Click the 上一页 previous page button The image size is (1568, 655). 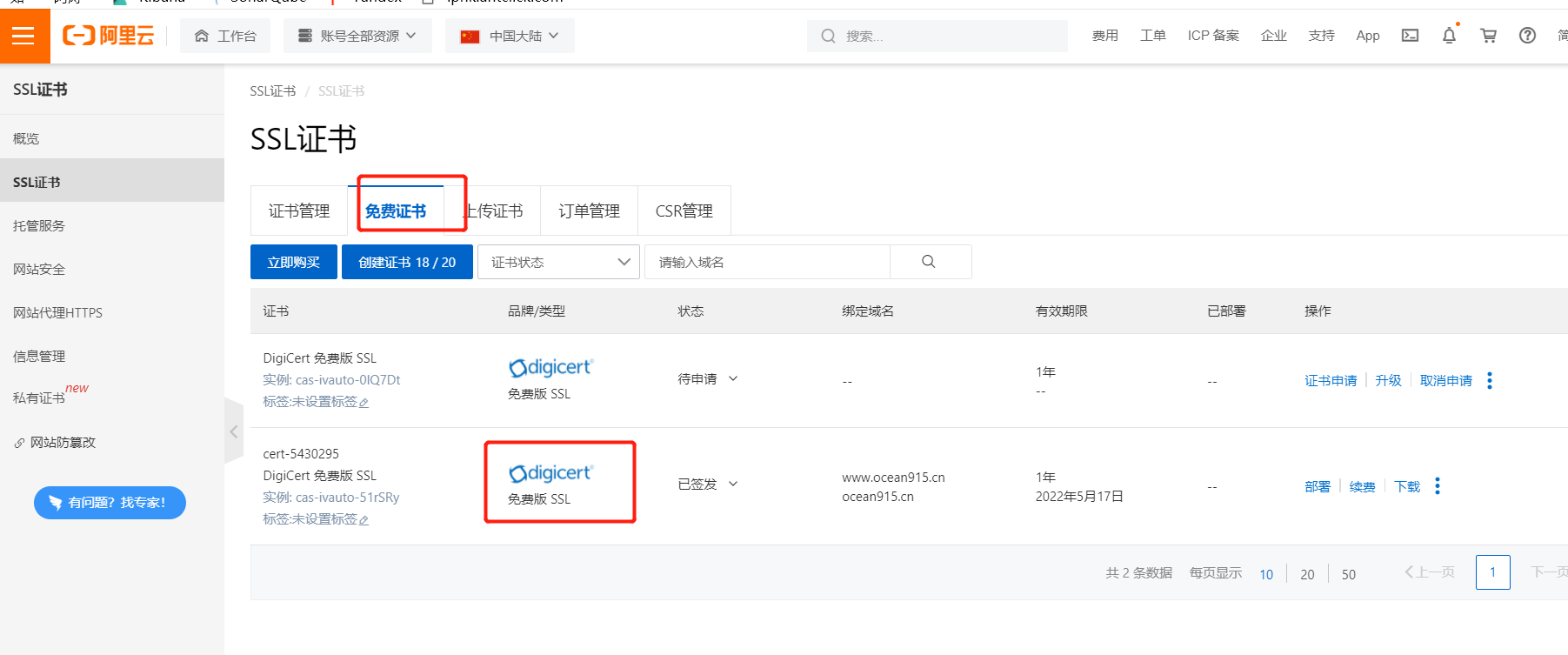pyautogui.click(x=1430, y=572)
